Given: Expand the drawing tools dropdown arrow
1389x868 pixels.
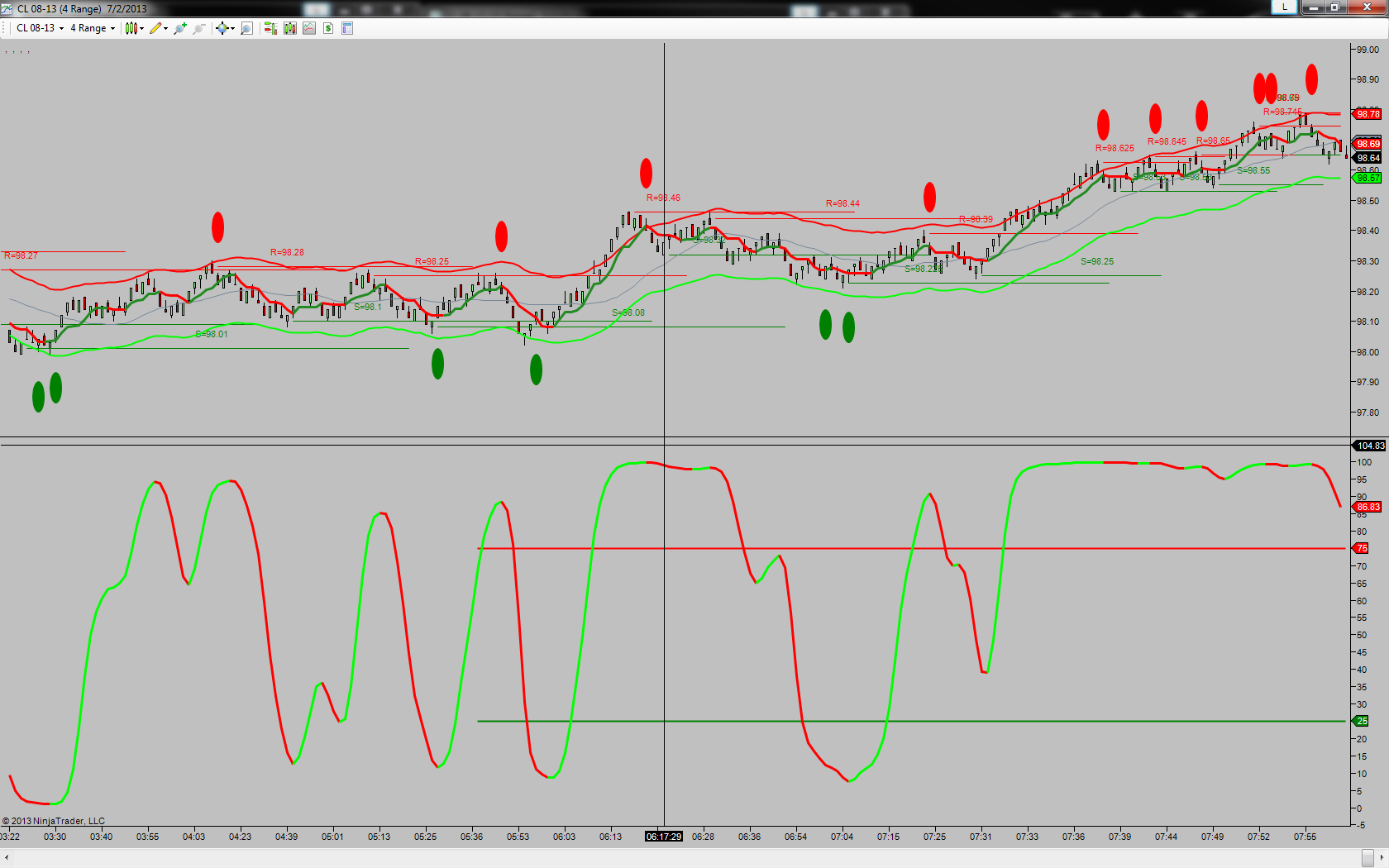Looking at the screenshot, I should coord(166,28).
